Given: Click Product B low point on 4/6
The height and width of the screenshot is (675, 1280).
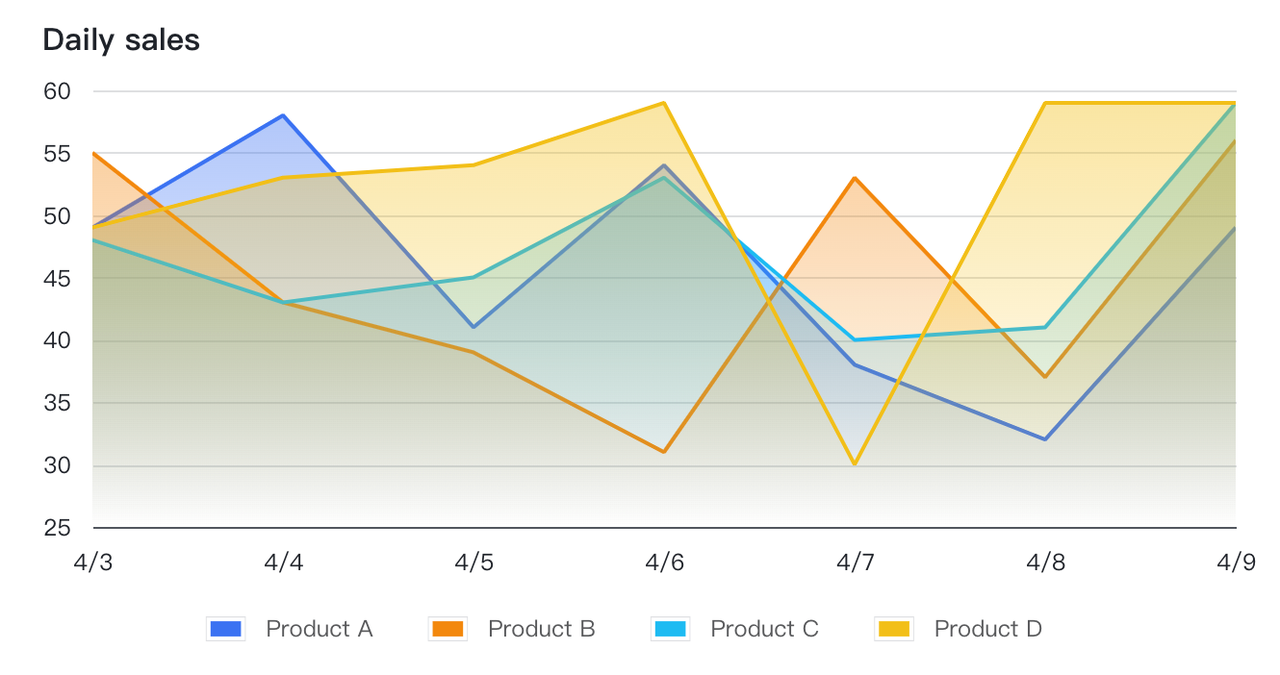Looking at the screenshot, I should 664,452.
